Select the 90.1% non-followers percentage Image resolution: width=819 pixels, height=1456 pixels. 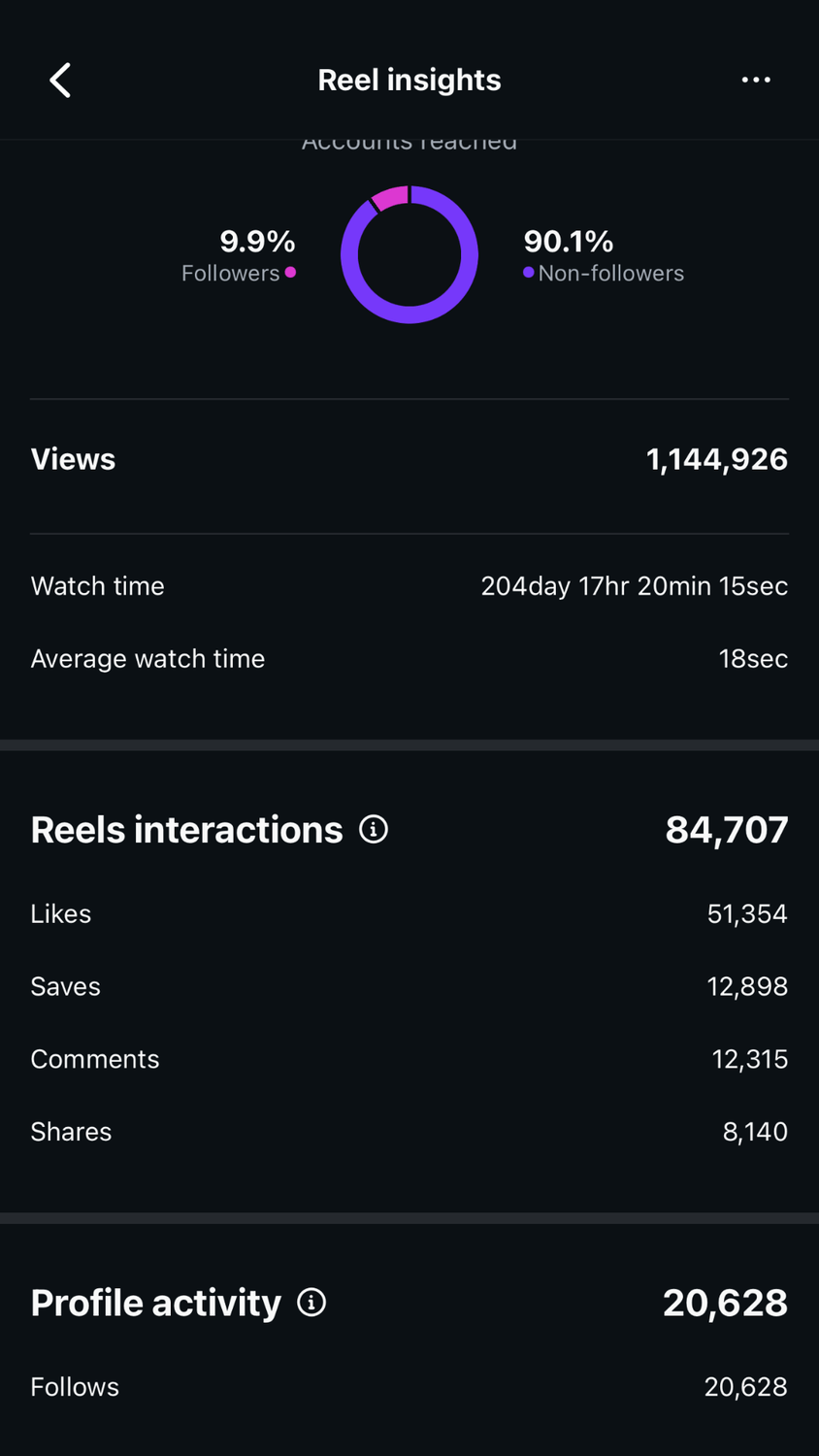pos(569,241)
